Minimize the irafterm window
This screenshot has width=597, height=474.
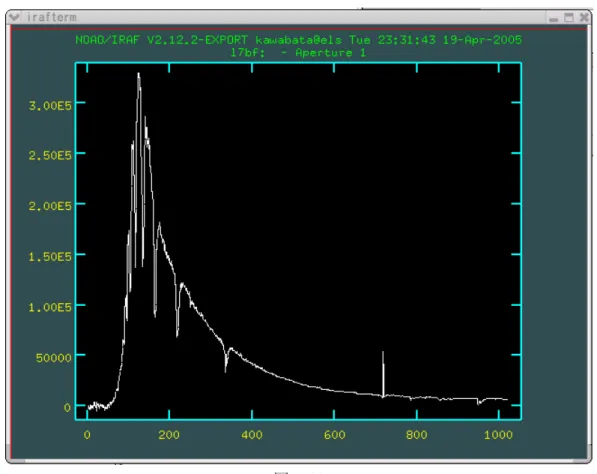tap(554, 18)
